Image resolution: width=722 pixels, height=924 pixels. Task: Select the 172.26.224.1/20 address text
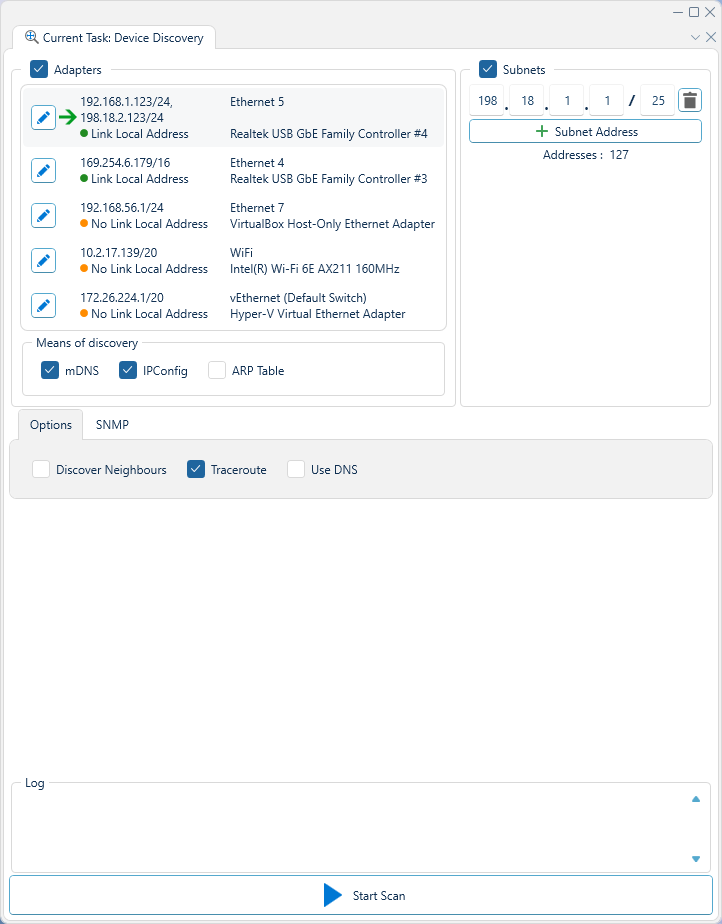point(122,298)
